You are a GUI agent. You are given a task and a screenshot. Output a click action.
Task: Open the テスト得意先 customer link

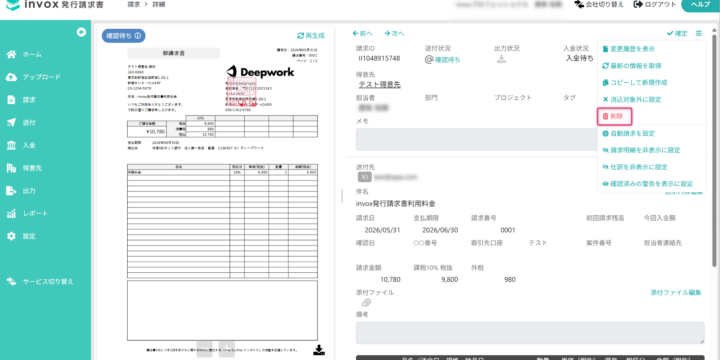379,84
